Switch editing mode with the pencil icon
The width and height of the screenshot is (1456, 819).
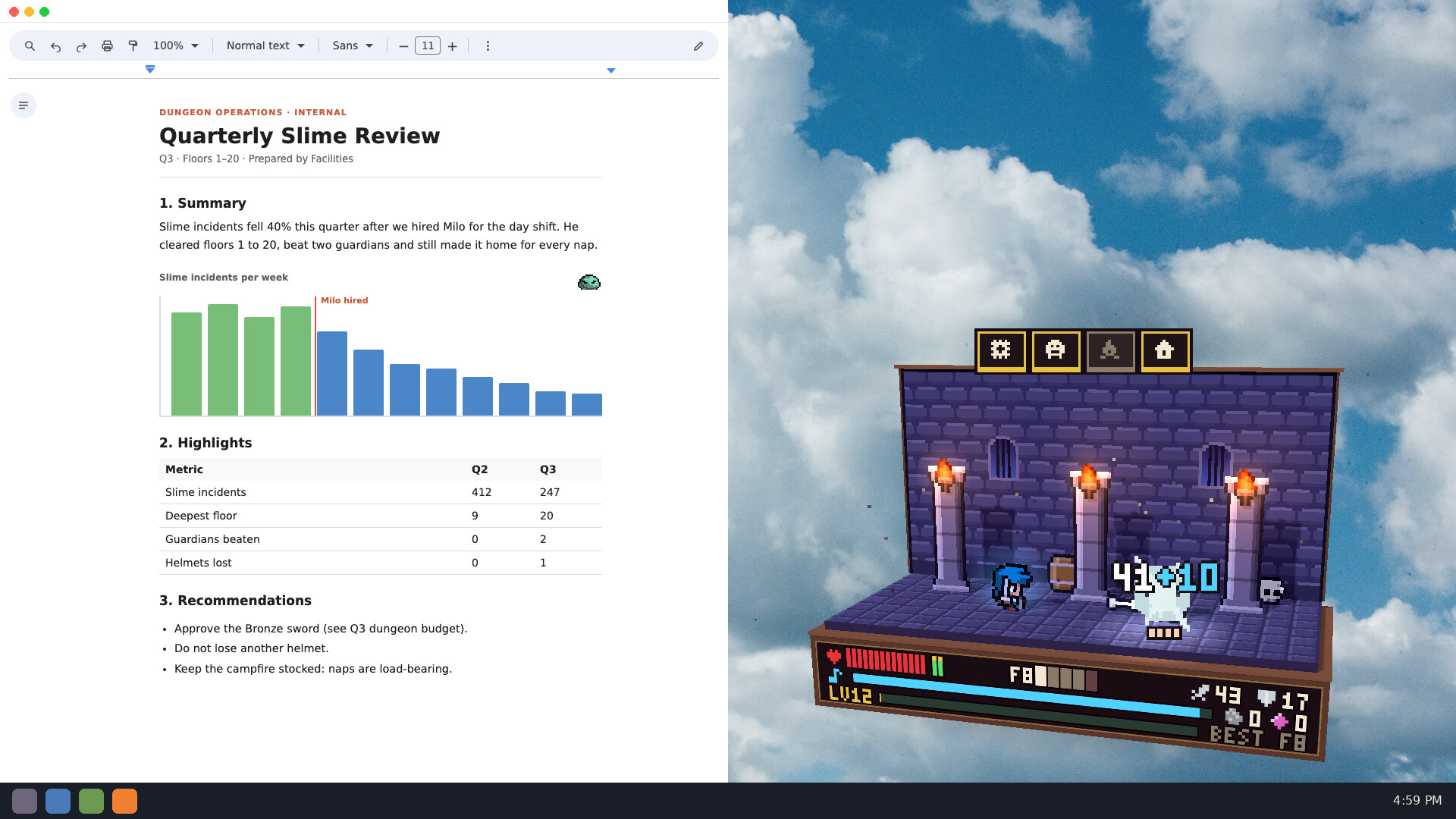click(698, 46)
